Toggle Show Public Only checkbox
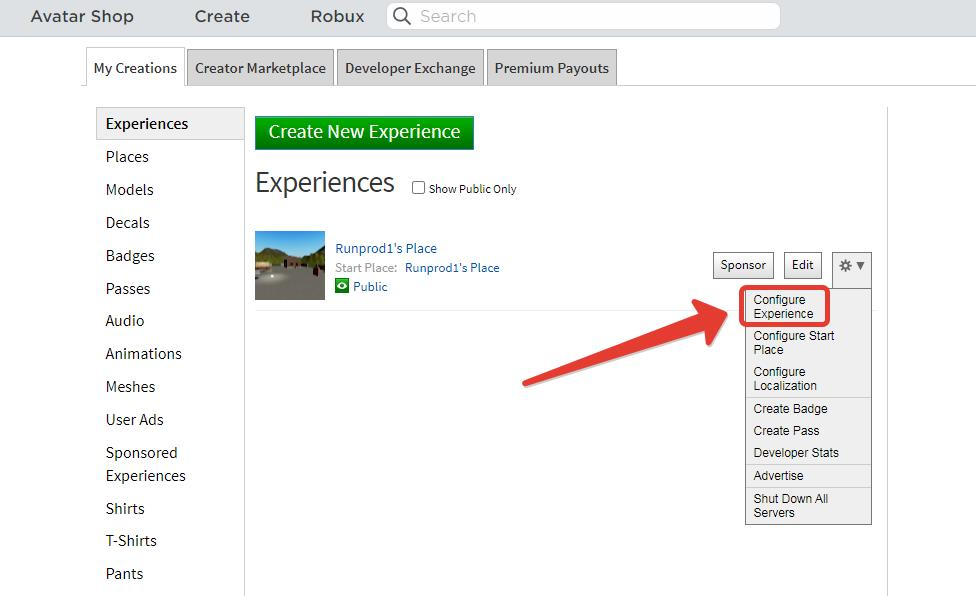The width and height of the screenshot is (976, 596). pos(419,188)
